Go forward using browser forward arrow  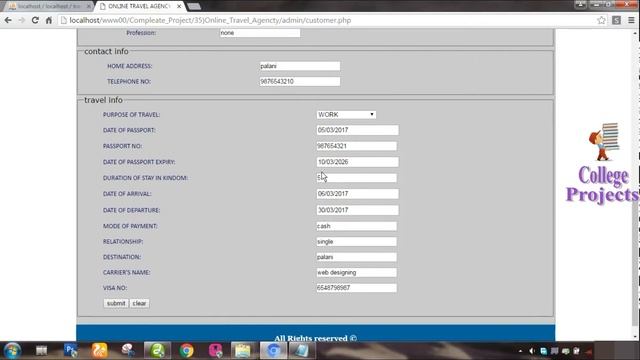tap(21, 20)
